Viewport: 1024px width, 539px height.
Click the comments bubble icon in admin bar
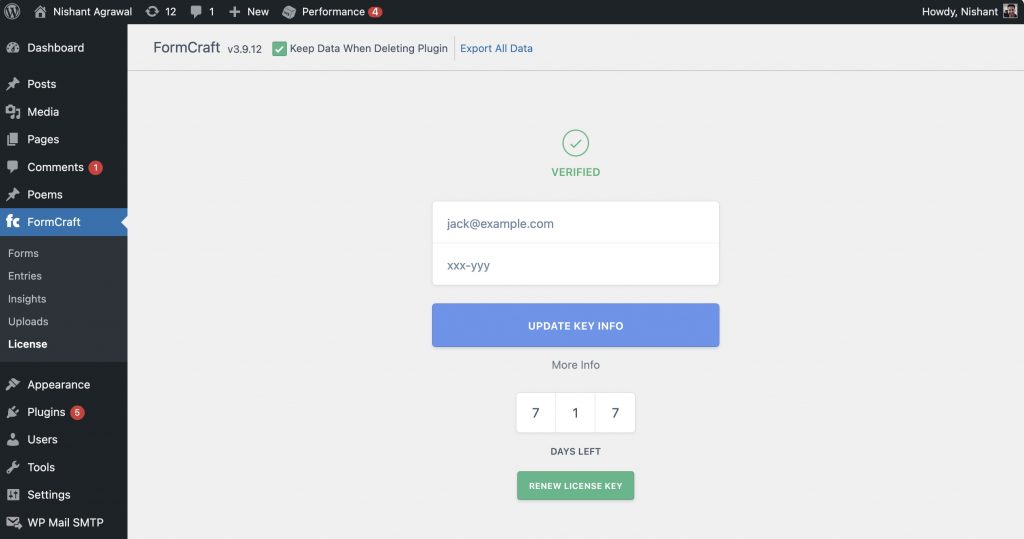pyautogui.click(x=196, y=12)
